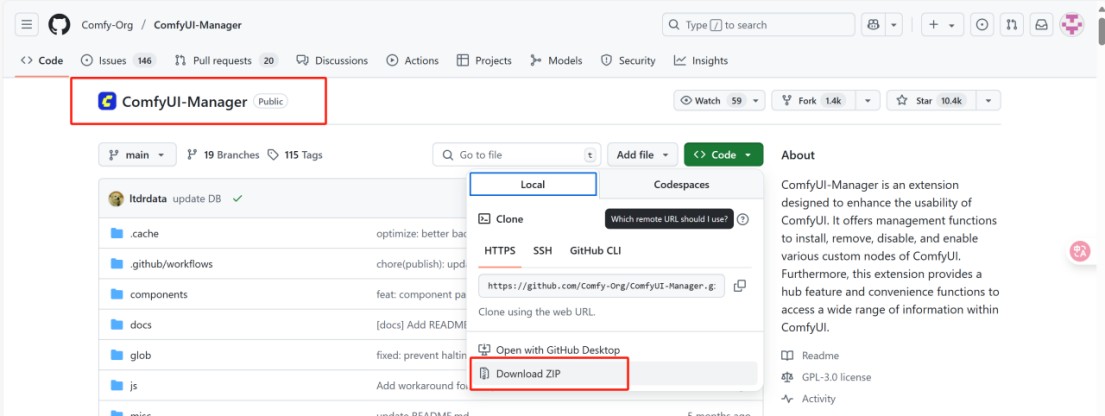The image size is (1105, 416).
Task: View the 115 Tags link
Action: tap(295, 155)
